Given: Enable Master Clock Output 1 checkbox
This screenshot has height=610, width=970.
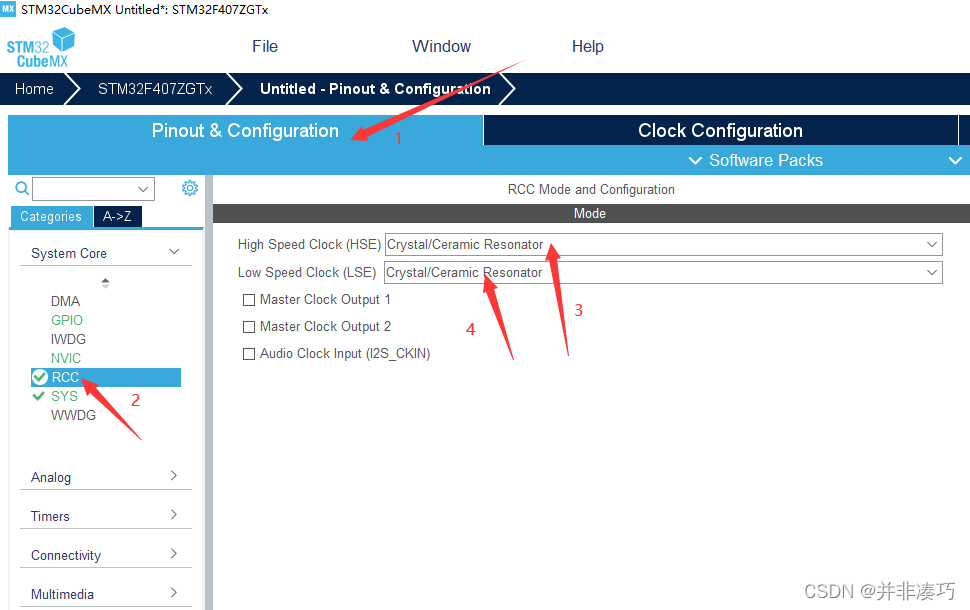Looking at the screenshot, I should tap(249, 300).
